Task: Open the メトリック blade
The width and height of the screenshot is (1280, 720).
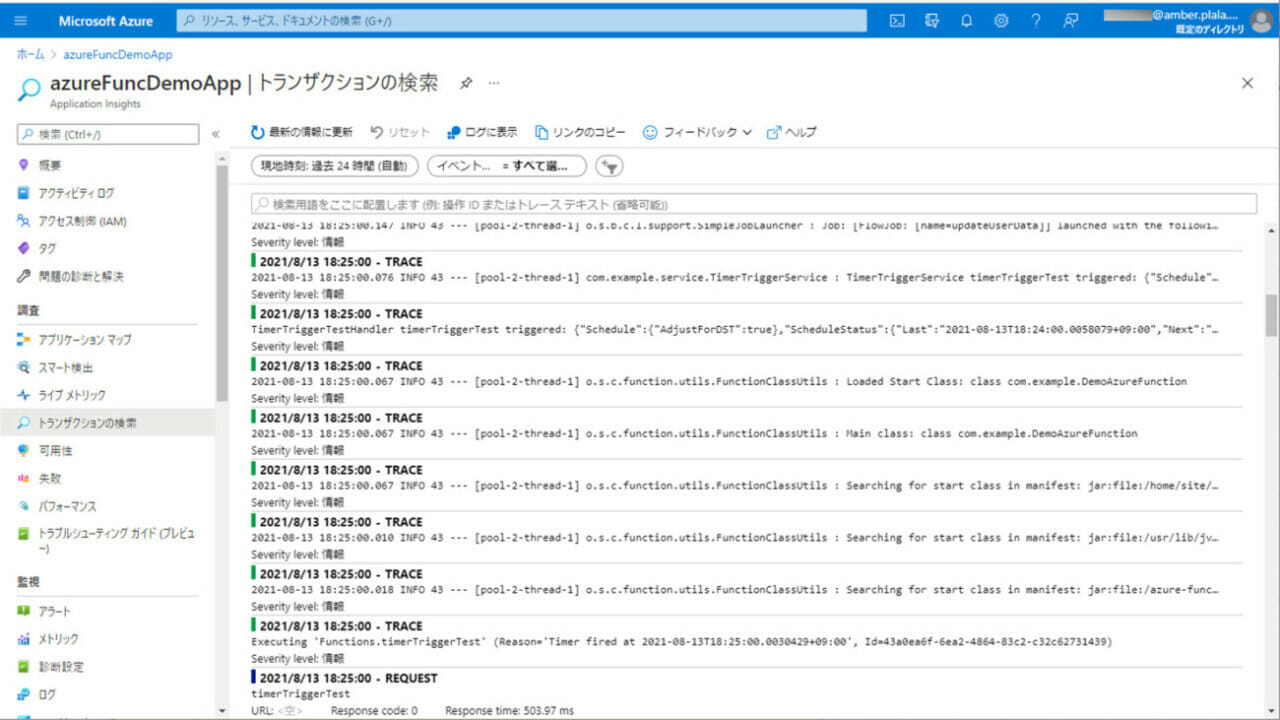Action: pyautogui.click(x=60, y=638)
